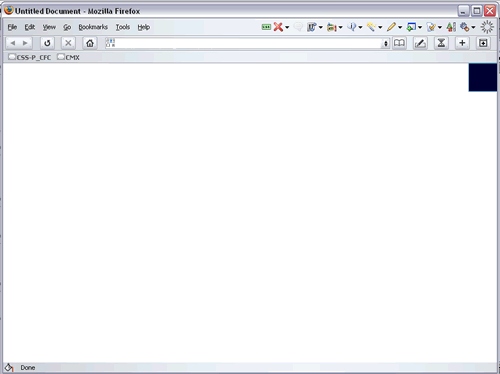Open the Bookmarks menu
Screen dimensions: 500x374
(x=93, y=27)
